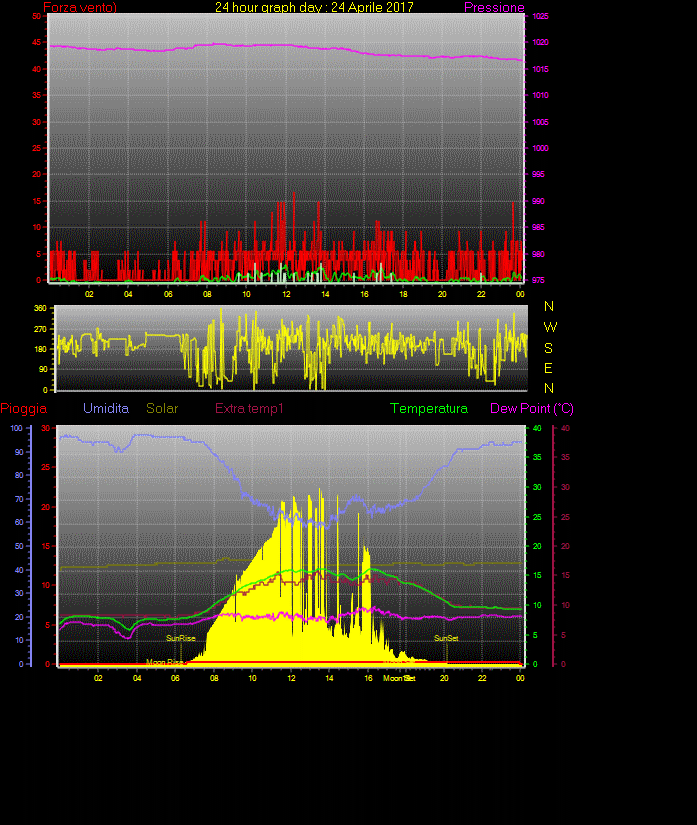Click the 'SunRise' marker label
This screenshot has width=697, height=825.
click(181, 638)
